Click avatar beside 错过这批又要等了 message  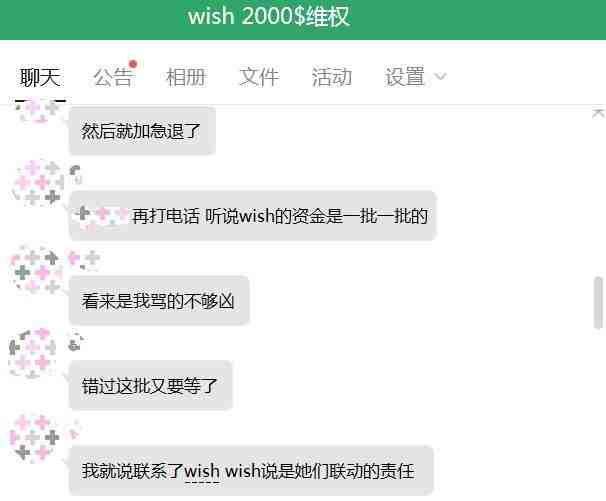pyautogui.click(x=34, y=353)
